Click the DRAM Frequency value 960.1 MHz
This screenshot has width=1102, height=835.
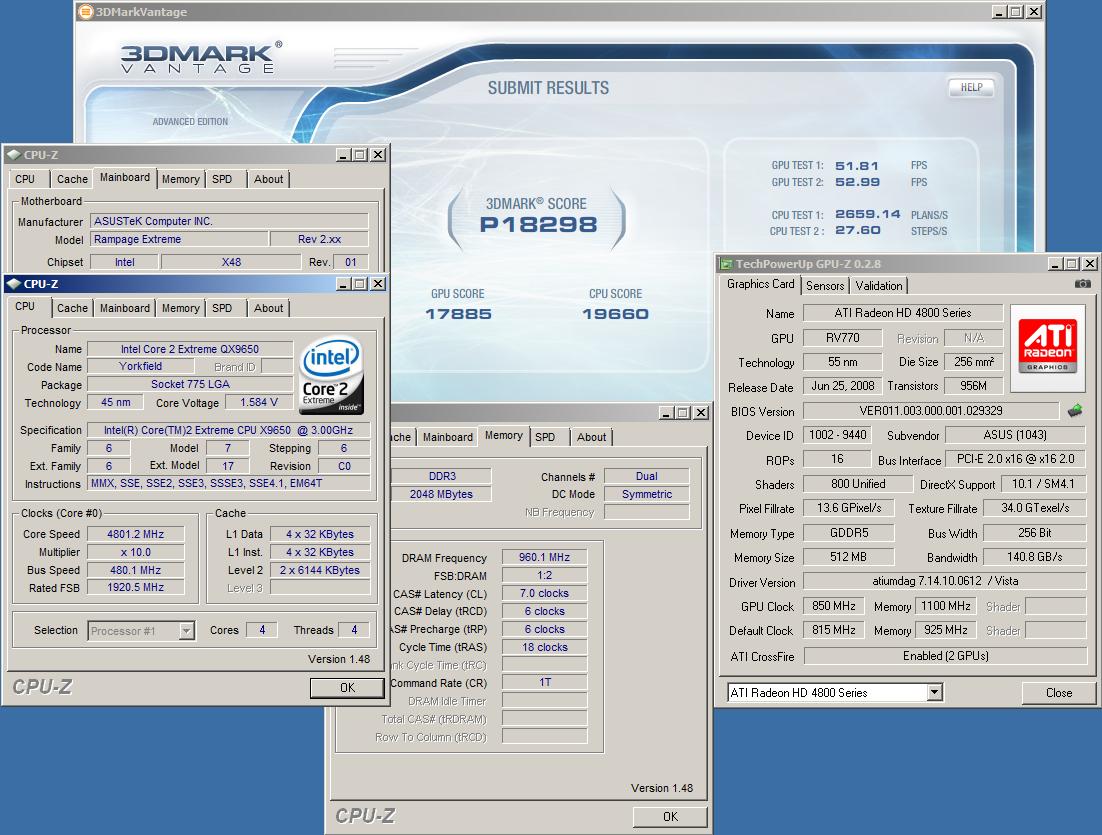tap(545, 557)
